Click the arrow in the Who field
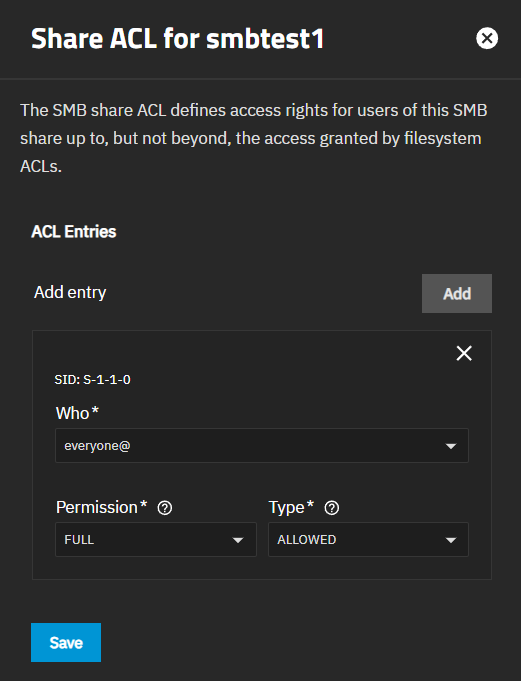This screenshot has width=521, height=681. click(x=451, y=446)
